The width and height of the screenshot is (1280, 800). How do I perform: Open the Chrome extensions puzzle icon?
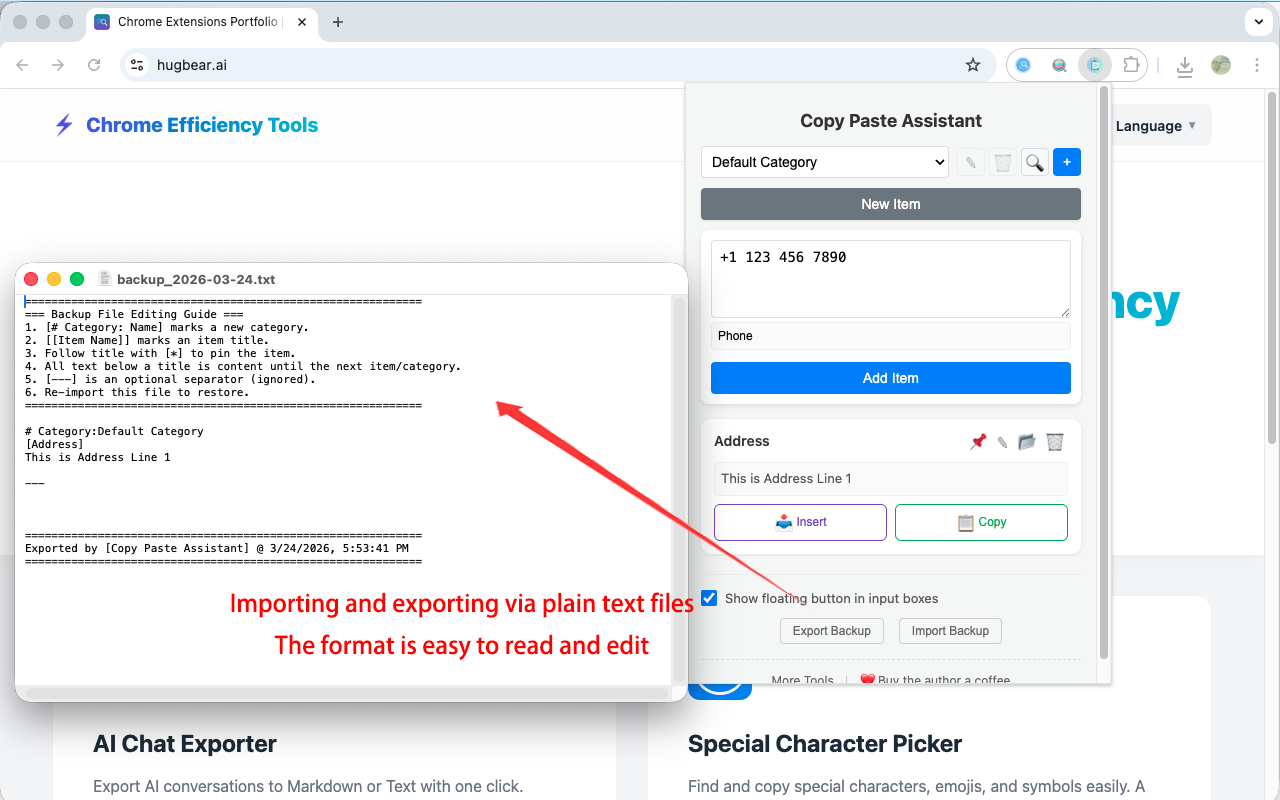click(1131, 65)
